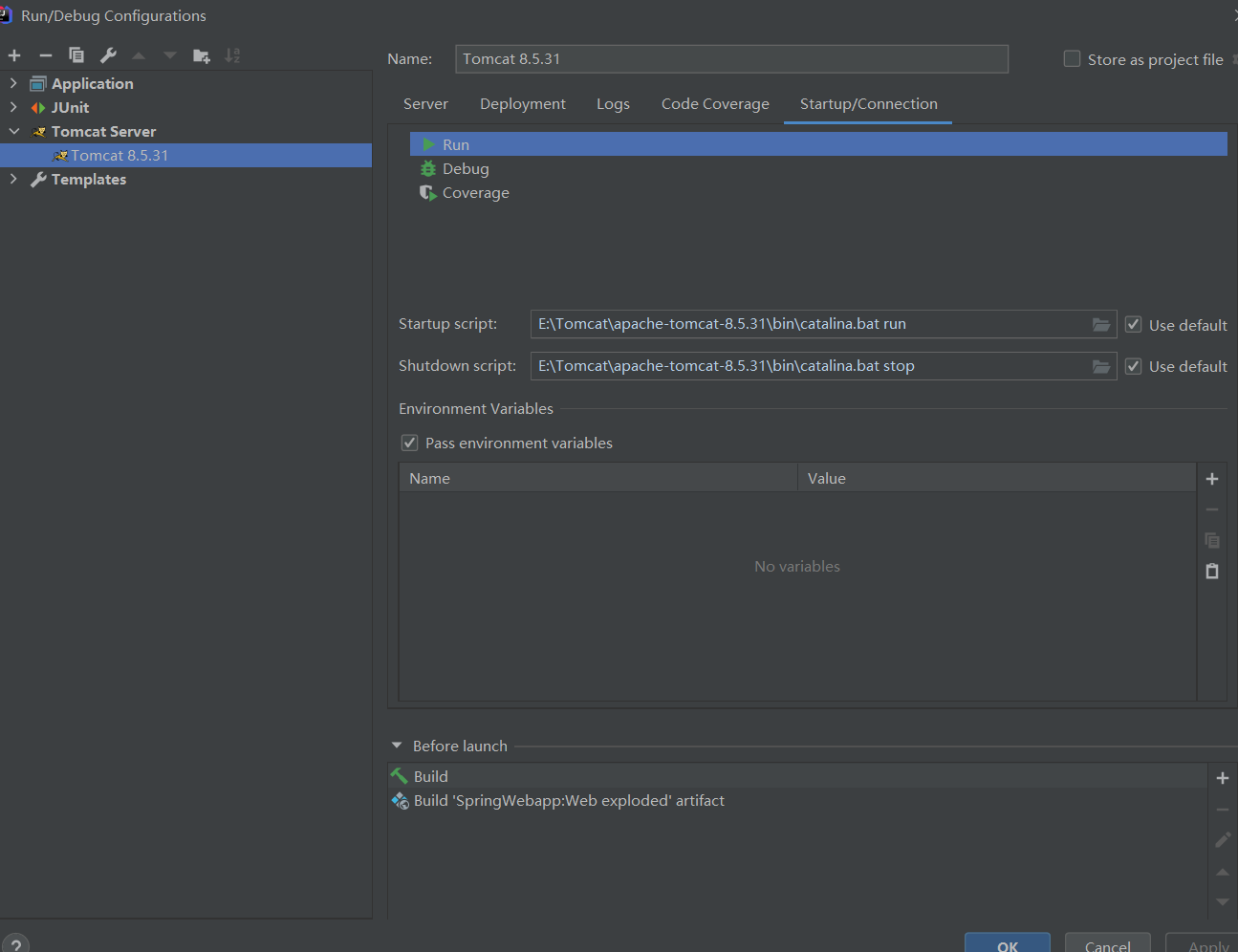
Task: Expand the JUnit tree node
Action: [x=13, y=108]
